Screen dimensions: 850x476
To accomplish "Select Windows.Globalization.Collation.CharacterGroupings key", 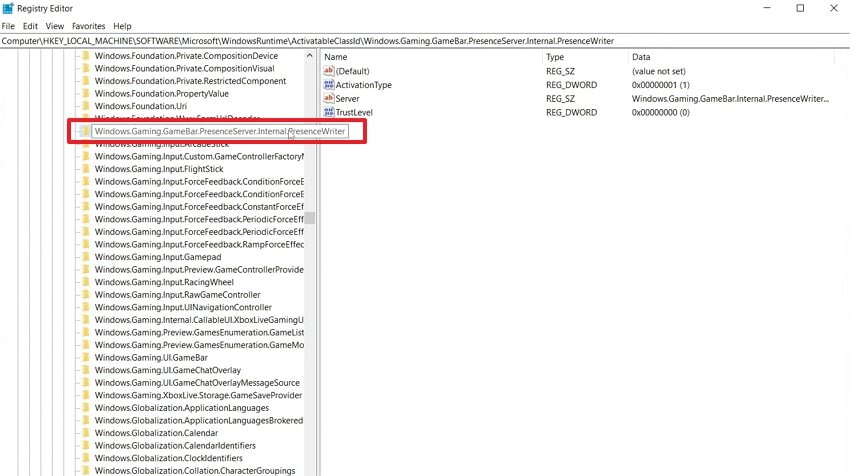I will click(195, 470).
